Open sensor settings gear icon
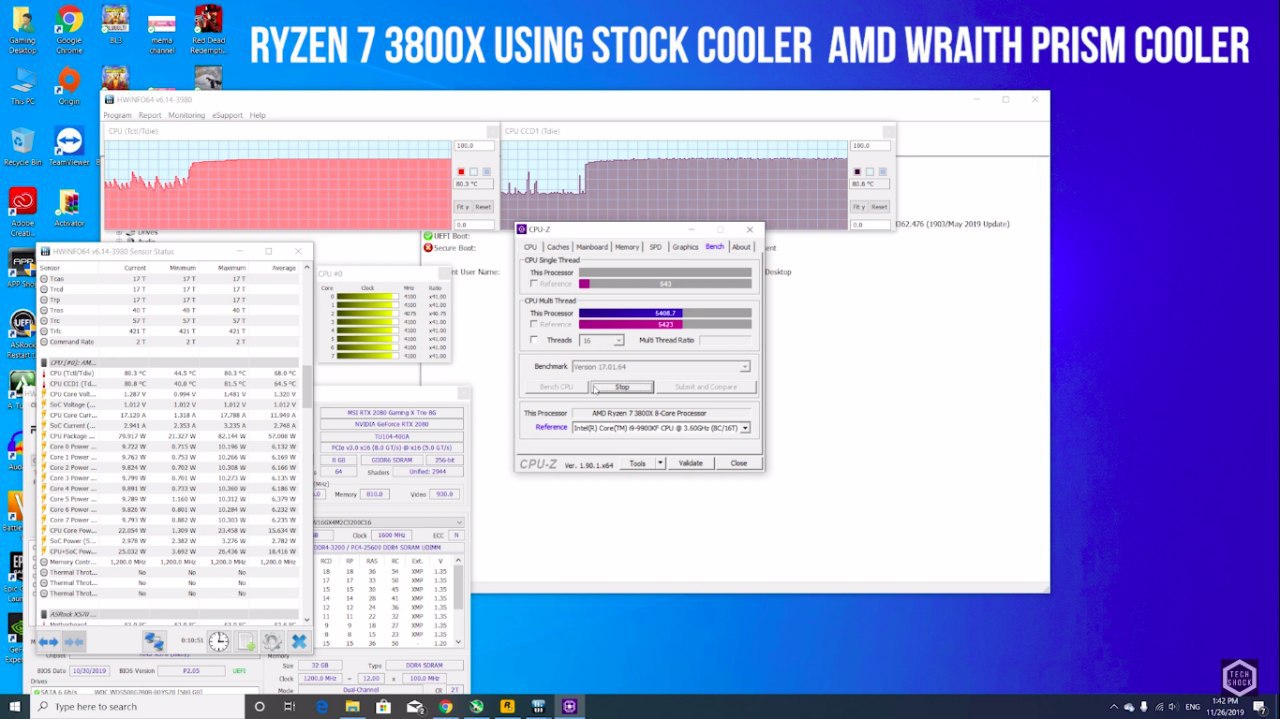Screen dimensions: 1280x719 click(x=272, y=641)
